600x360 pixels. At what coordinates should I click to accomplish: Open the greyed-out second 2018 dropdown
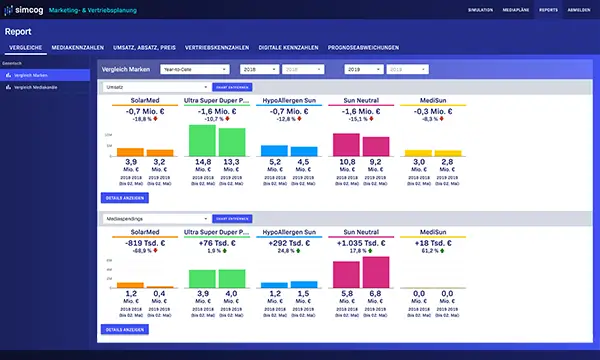[x=303, y=69]
